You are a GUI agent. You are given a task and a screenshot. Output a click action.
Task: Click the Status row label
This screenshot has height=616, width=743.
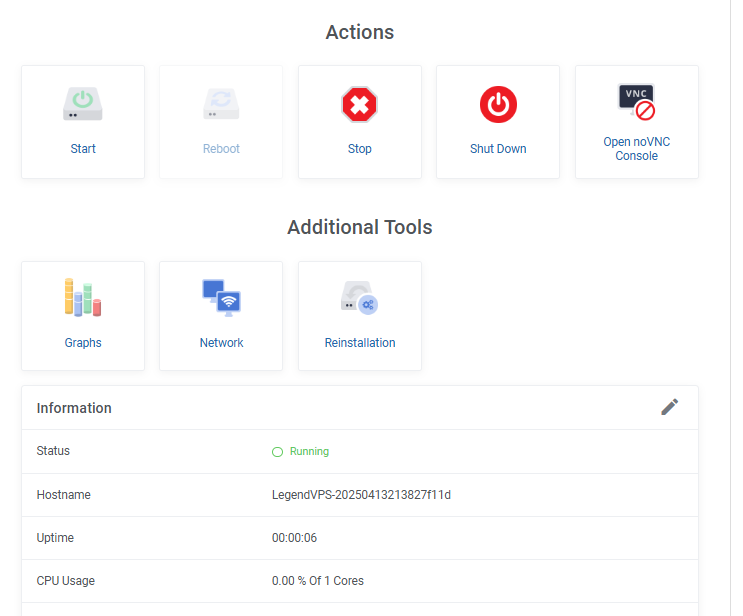[53, 451]
